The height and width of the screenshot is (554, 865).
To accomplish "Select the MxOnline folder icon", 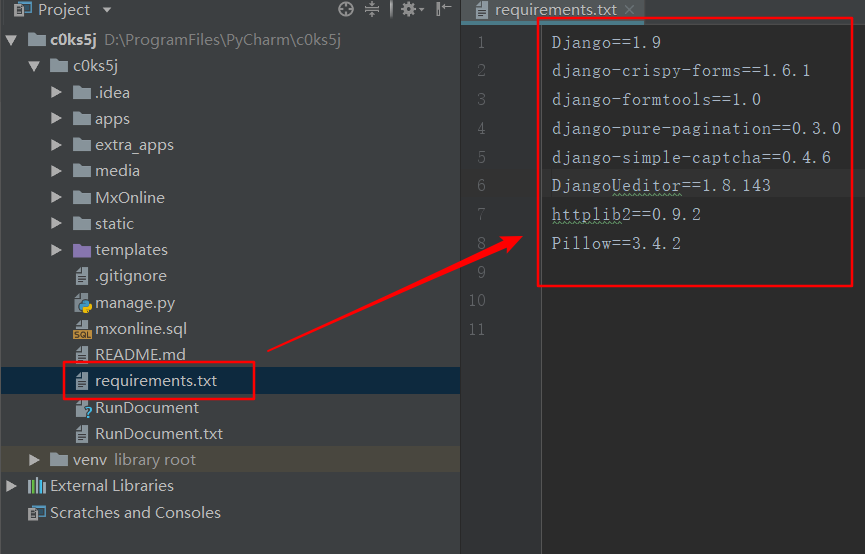I will [82, 197].
